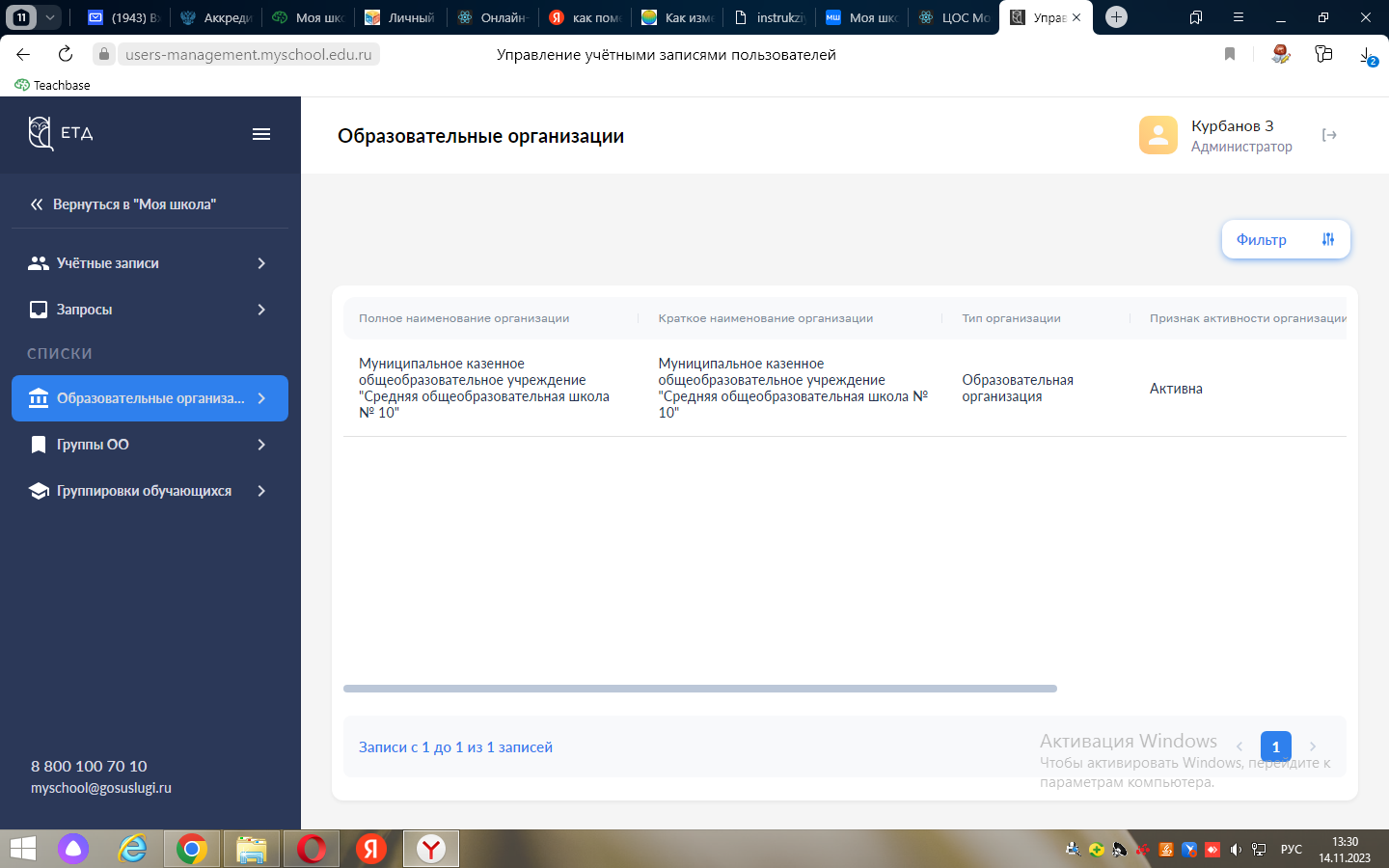Open the Windows Start button
1389x868 pixels.
[x=22, y=849]
